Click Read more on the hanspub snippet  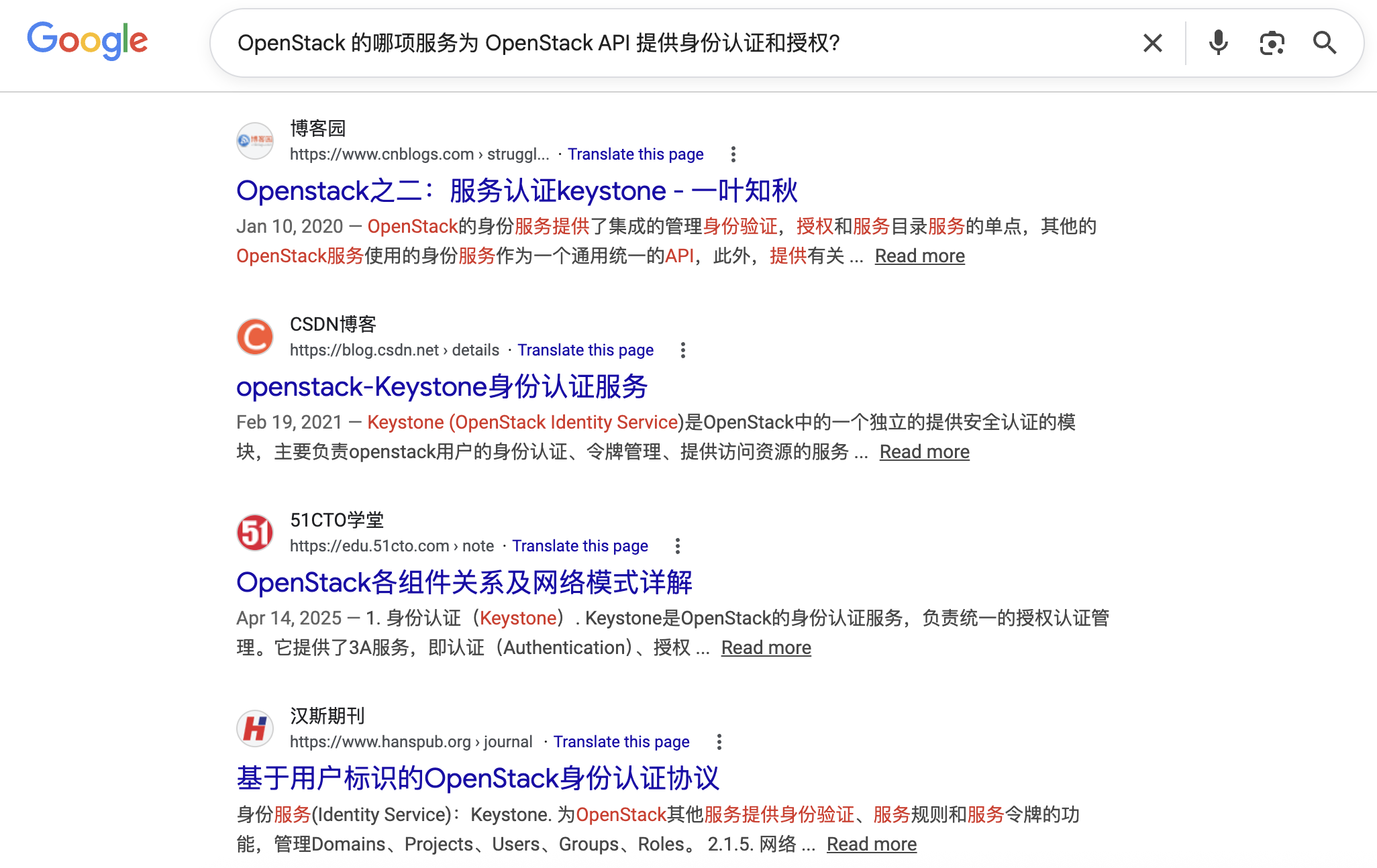(872, 844)
